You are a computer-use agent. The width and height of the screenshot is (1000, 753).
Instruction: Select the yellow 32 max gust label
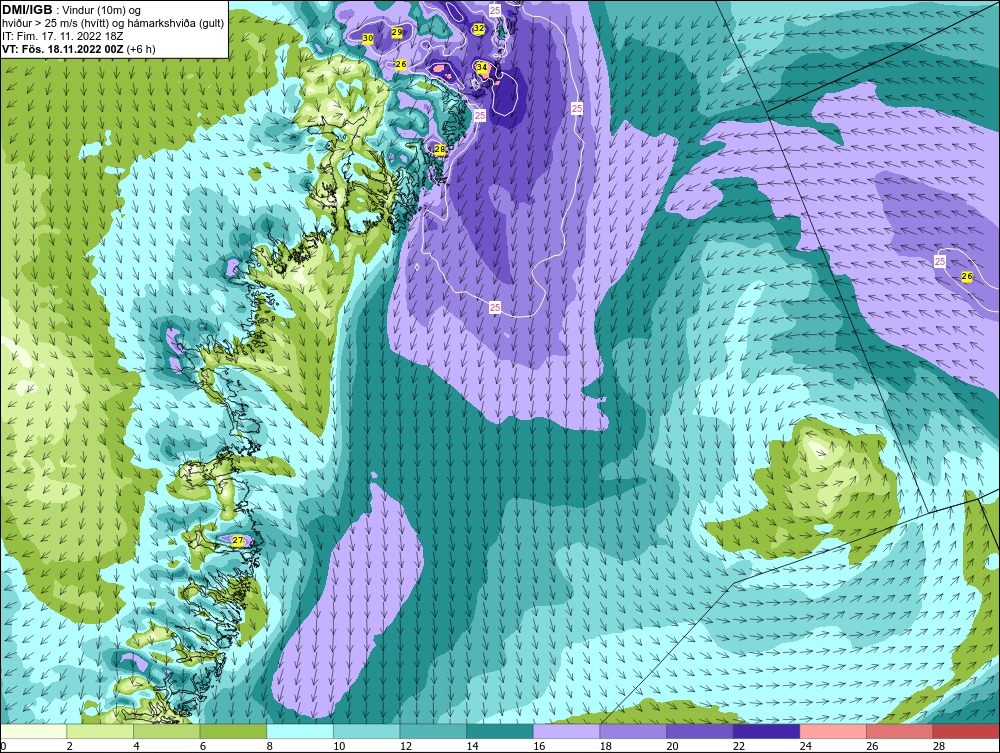[x=478, y=29]
